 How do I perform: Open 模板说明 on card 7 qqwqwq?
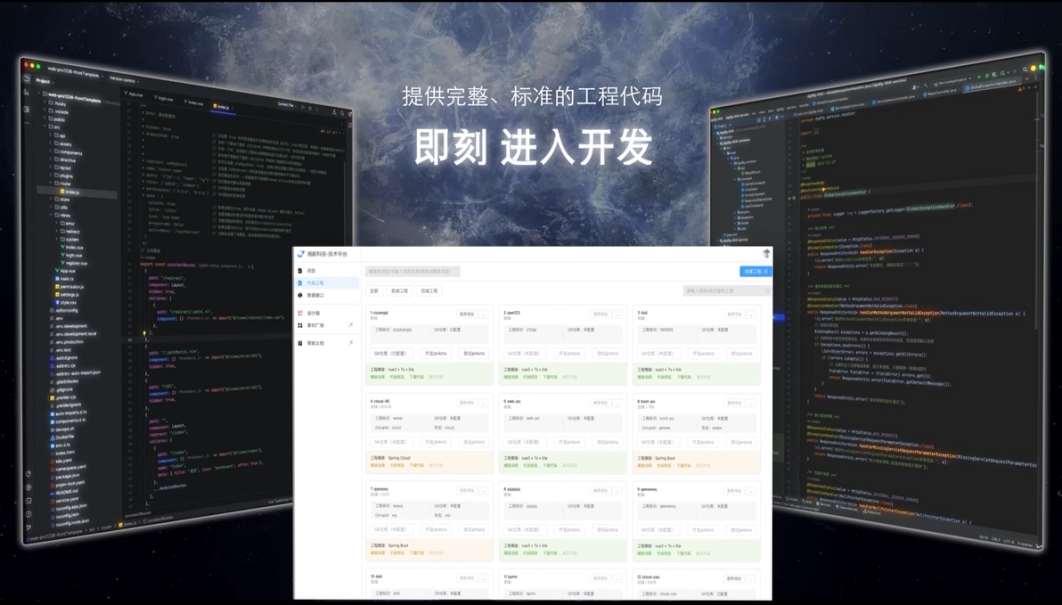pos(377,553)
